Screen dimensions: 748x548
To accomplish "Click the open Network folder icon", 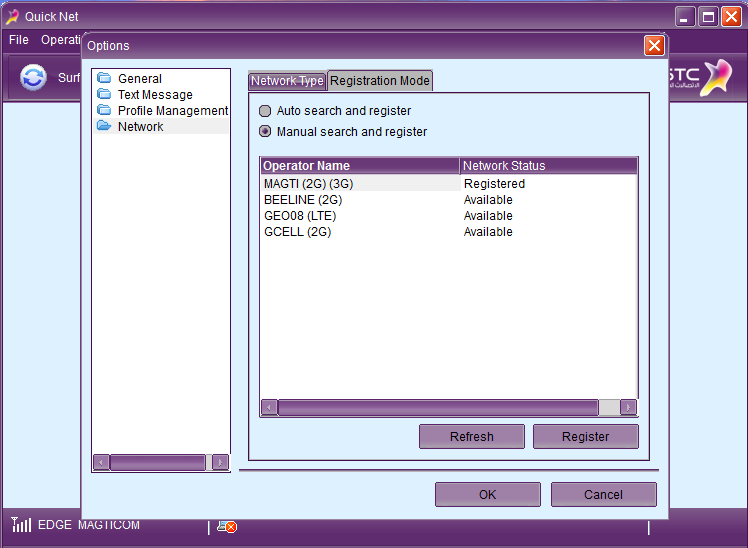I will pyautogui.click(x=104, y=126).
